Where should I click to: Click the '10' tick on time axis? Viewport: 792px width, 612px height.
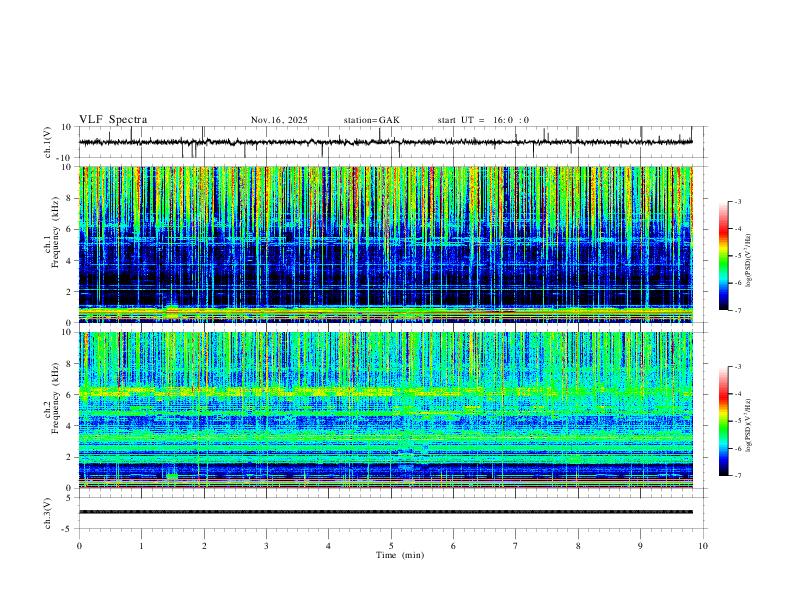click(x=703, y=546)
